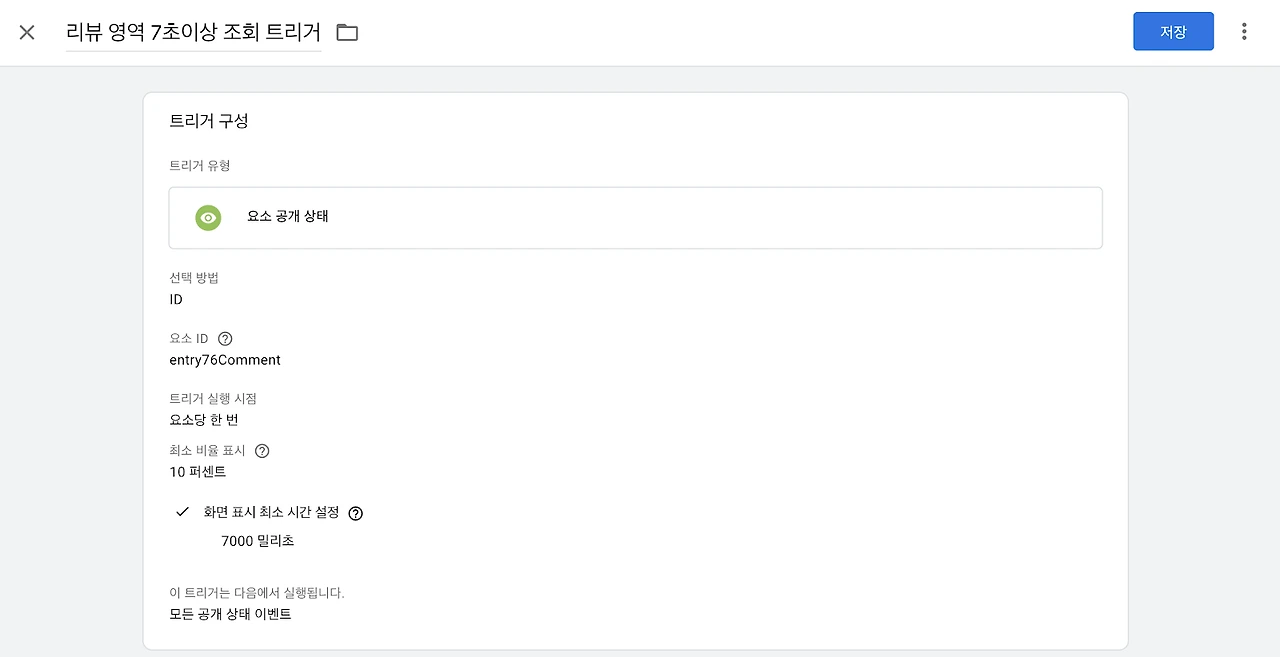Close the trigger editor with the X icon

click(27, 32)
